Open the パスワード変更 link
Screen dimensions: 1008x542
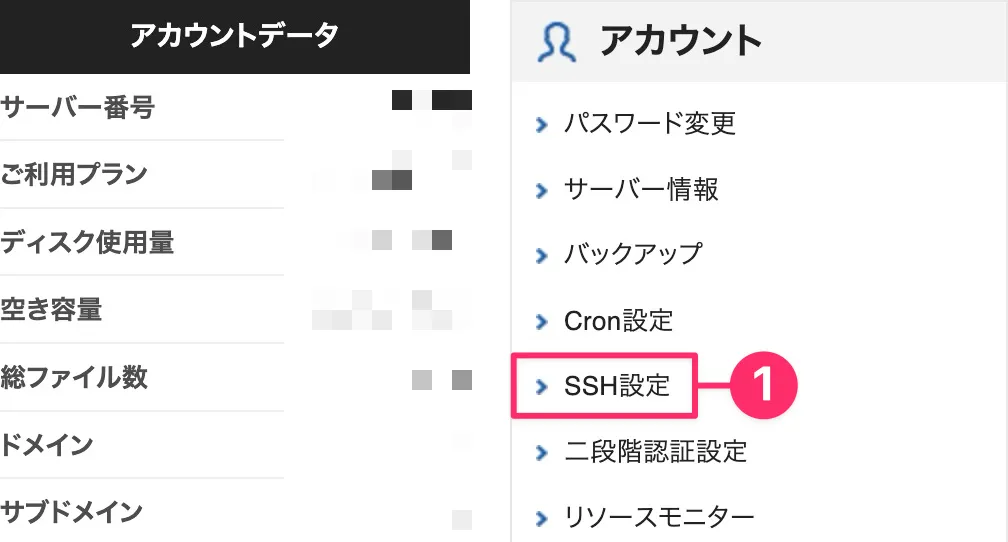(650, 123)
